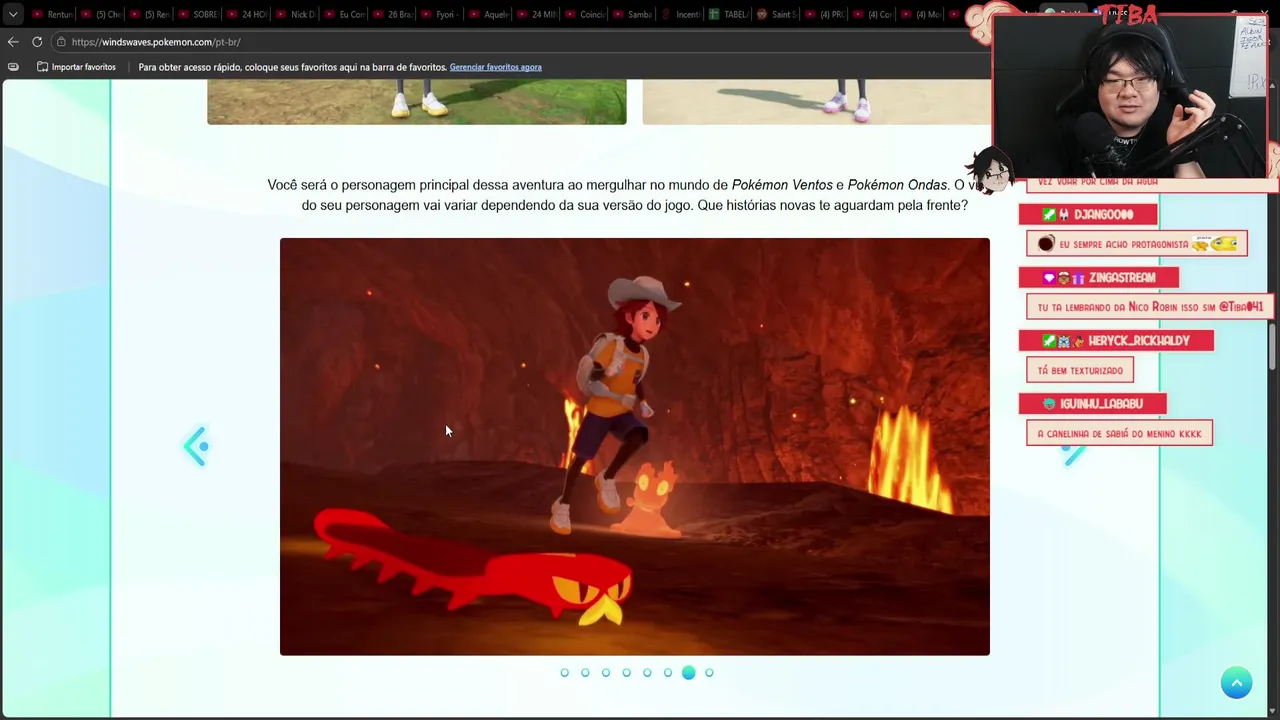Viewport: 1280px width, 720px height.
Task: Select the active seventh carousel dot
Action: coord(689,673)
